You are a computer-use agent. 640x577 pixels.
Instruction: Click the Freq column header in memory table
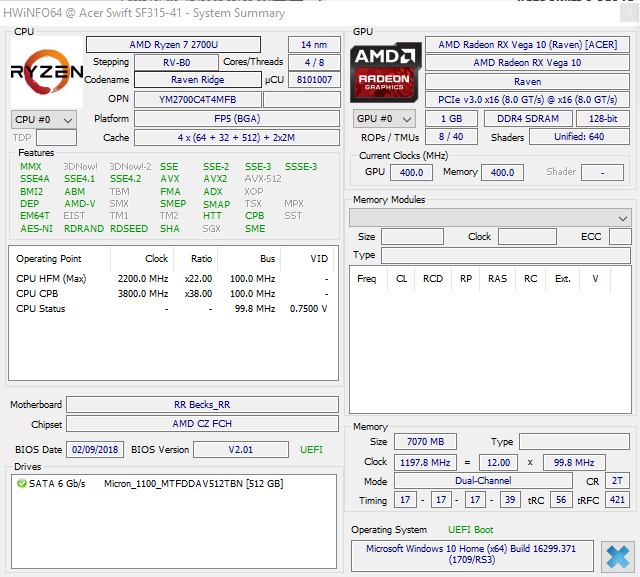pos(367,279)
